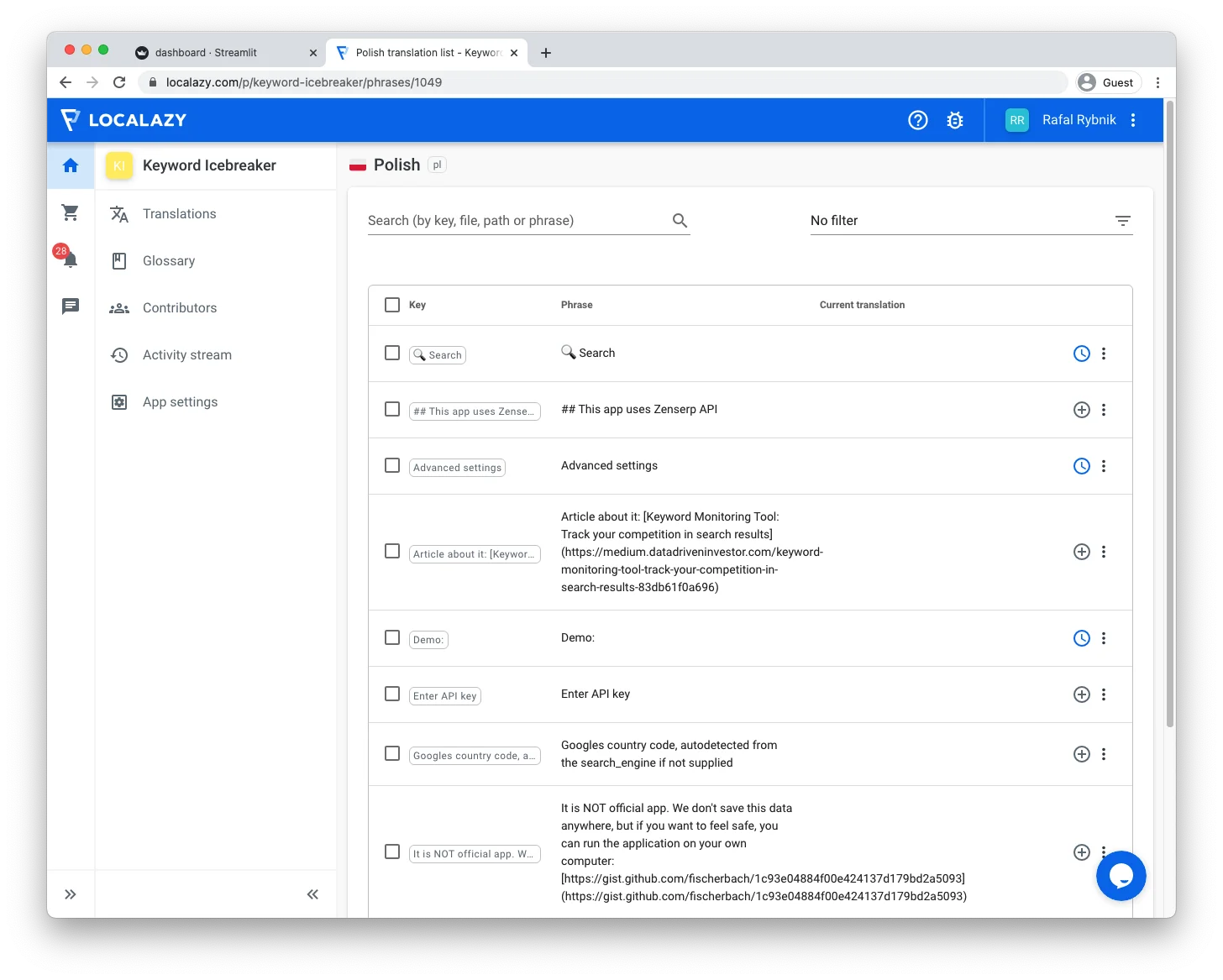Open the messages icon in left sidebar

point(71,306)
